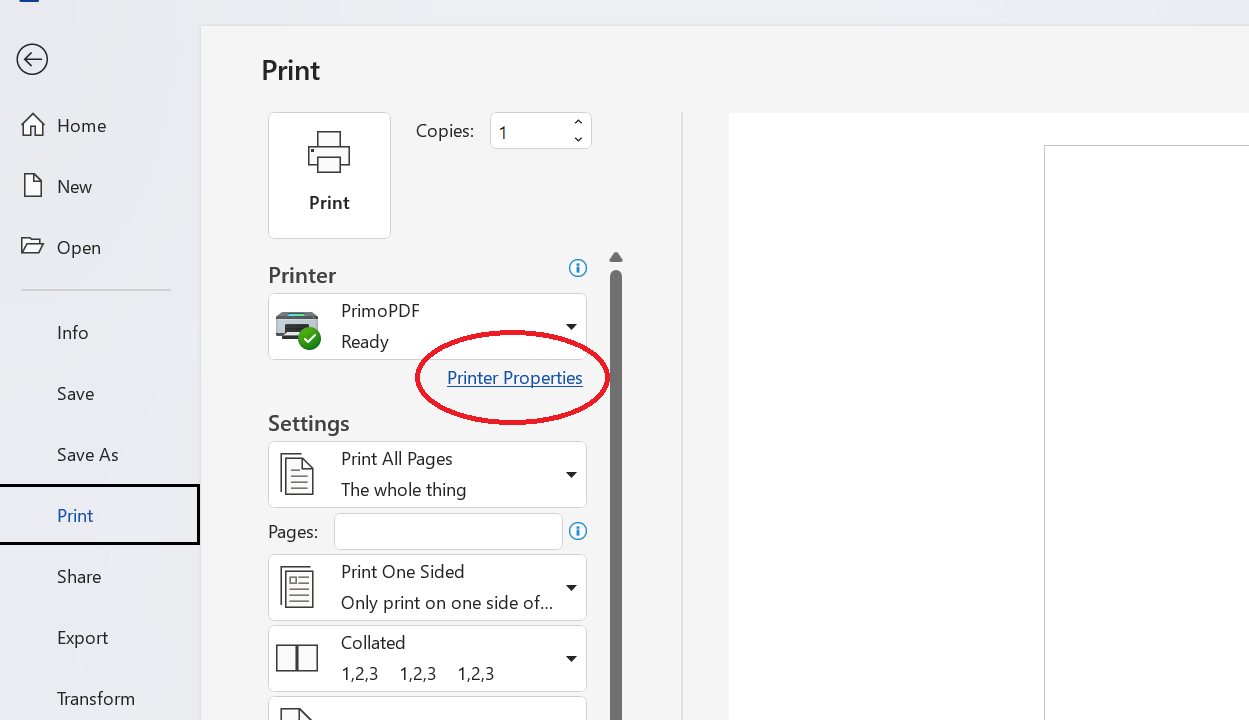This screenshot has height=720, width=1249.
Task: Click the Print One Sided page icon
Action: (297, 588)
